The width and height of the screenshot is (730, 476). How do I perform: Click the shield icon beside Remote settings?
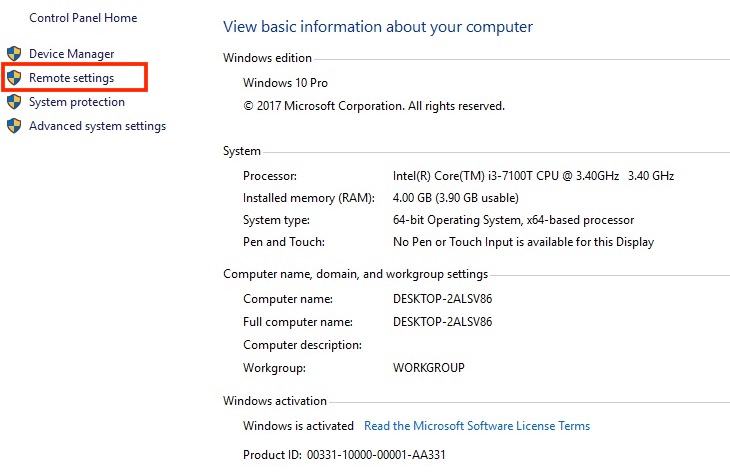click(x=14, y=78)
